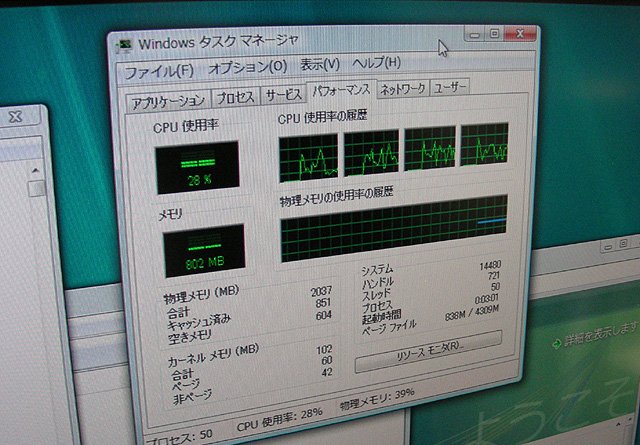This screenshot has width=640, height=445.
Task: Switch to the ネットワーク tab
Action: point(403,89)
